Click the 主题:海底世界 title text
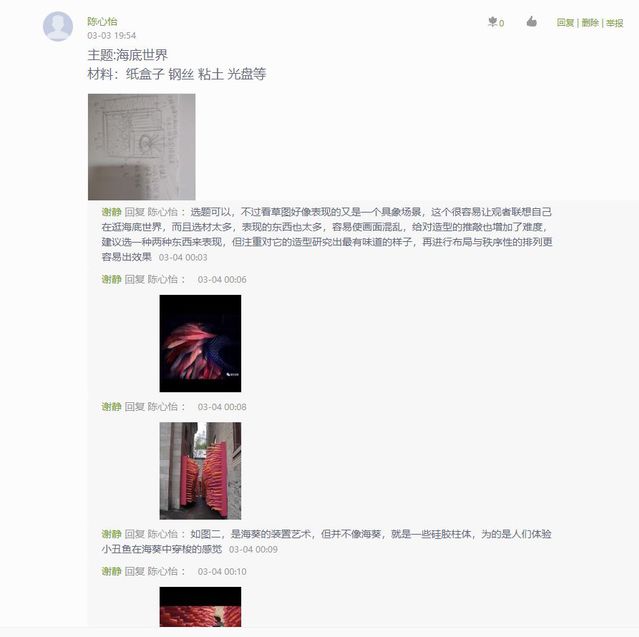The height and width of the screenshot is (637, 639). coord(128,55)
